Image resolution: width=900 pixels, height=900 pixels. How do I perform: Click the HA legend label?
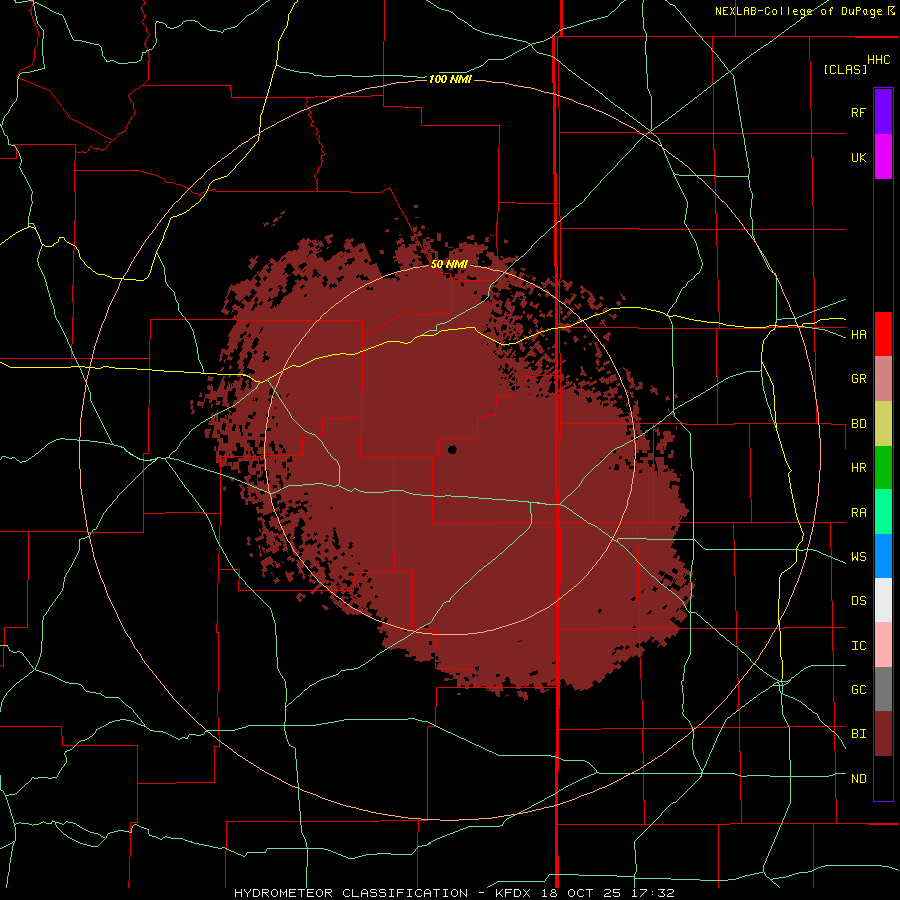click(858, 335)
